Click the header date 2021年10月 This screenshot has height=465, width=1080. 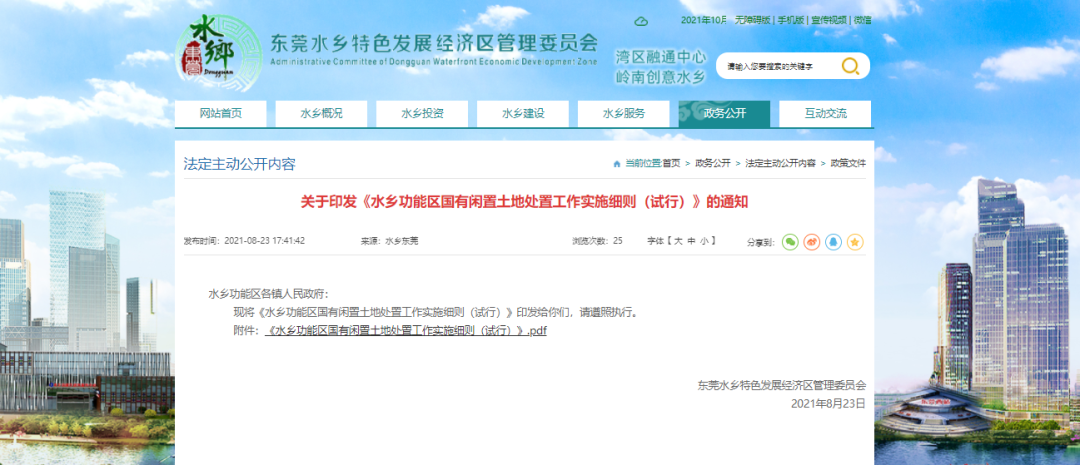tap(704, 20)
